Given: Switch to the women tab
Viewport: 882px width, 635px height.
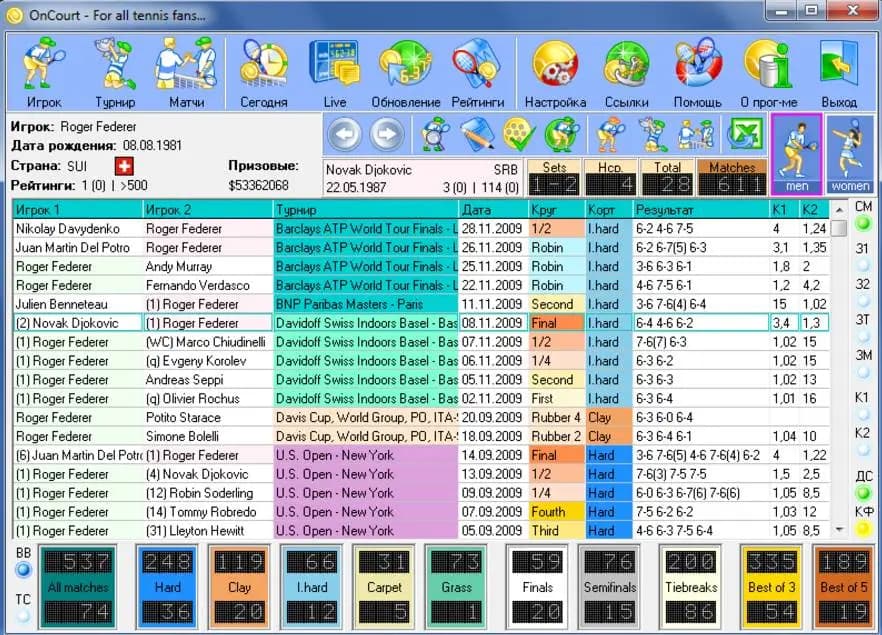Looking at the screenshot, I should pos(850,154).
